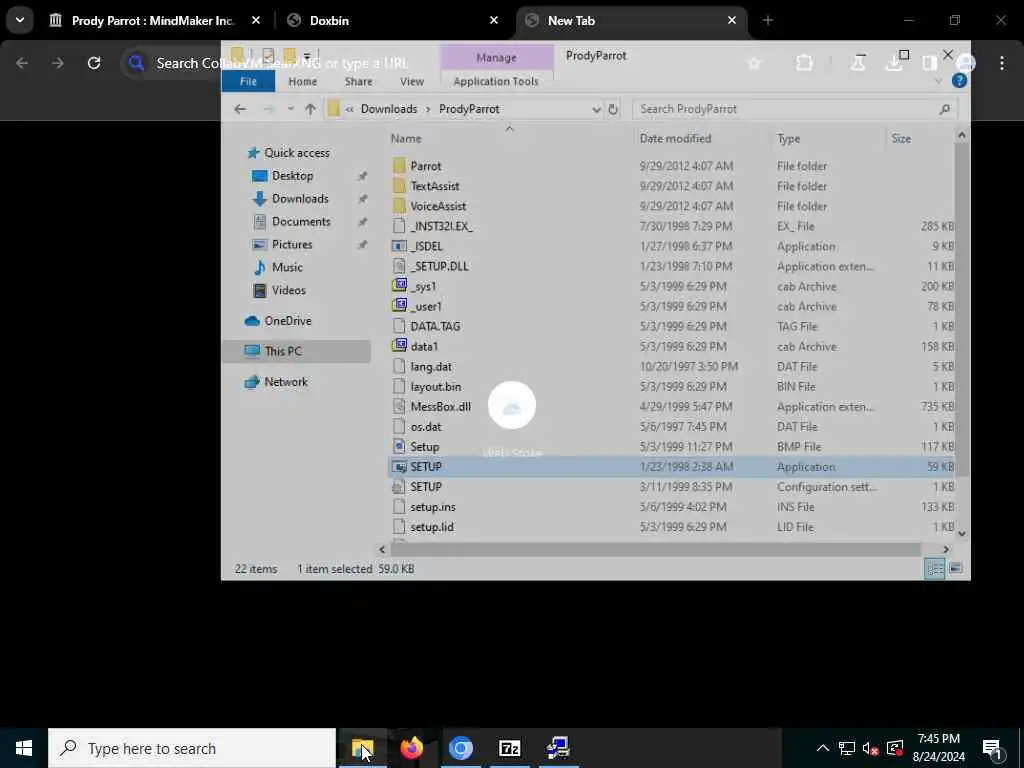
Task: Click the vertical scrollbar down arrow
Action: tap(961, 534)
